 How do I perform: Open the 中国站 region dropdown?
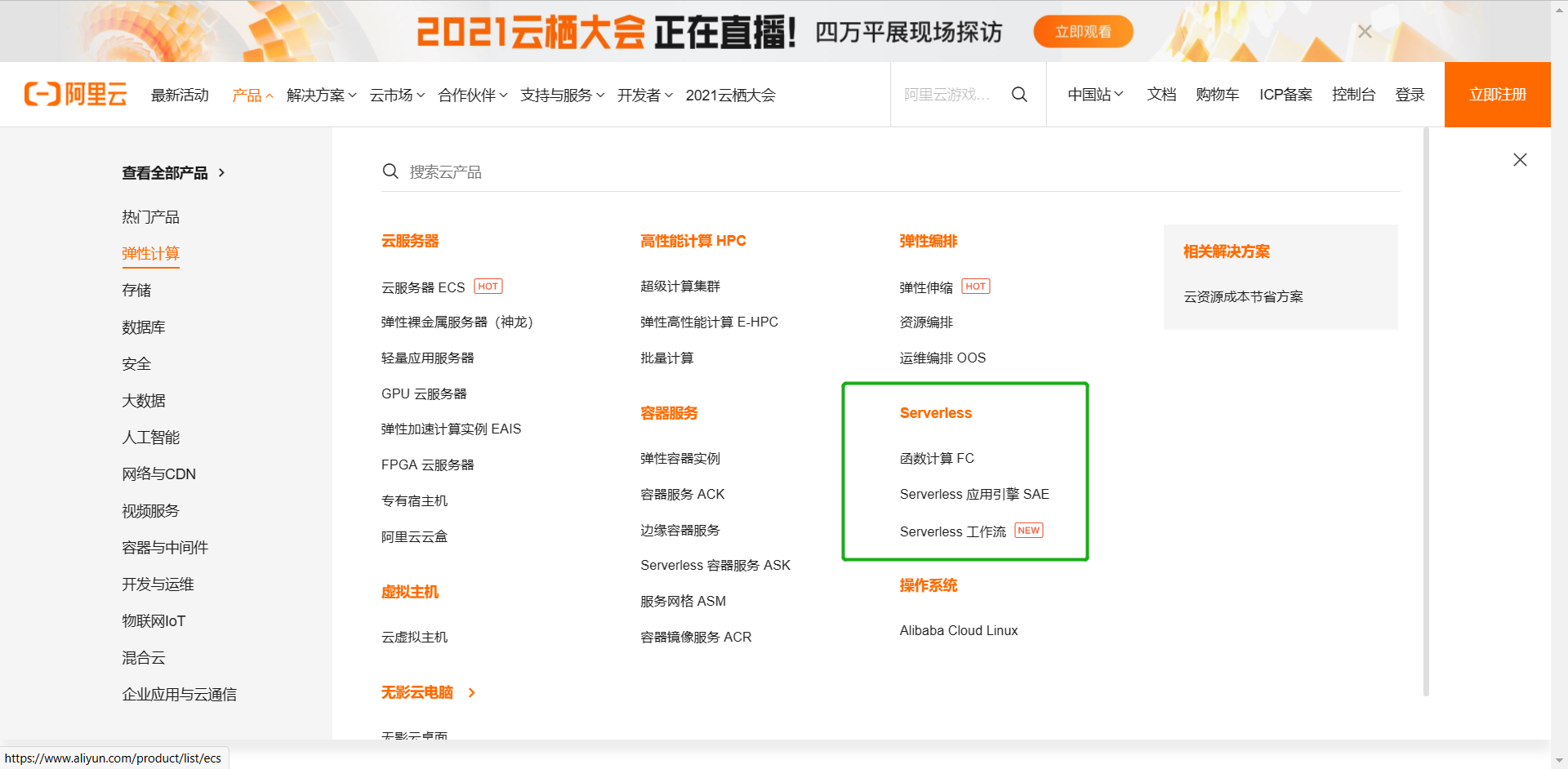coord(1095,95)
